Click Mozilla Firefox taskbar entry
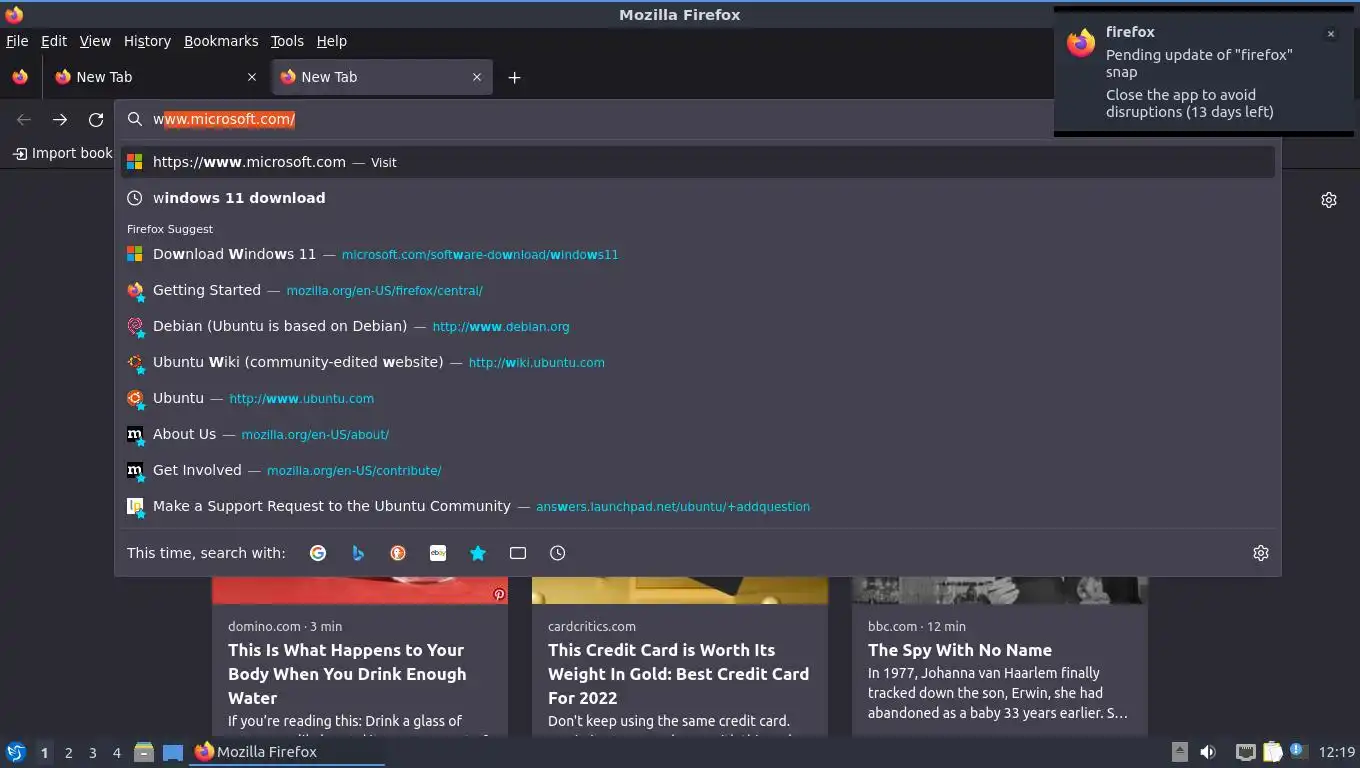 click(x=287, y=752)
